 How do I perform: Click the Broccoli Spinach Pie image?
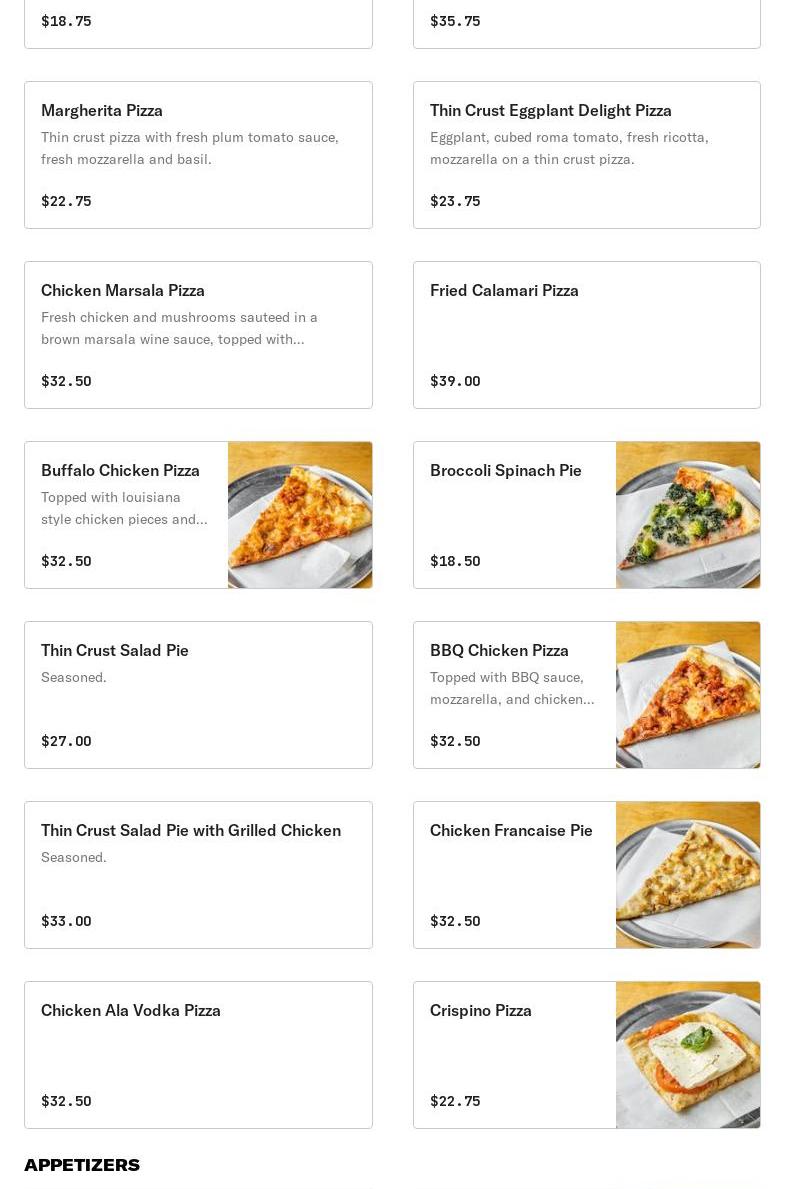688,515
